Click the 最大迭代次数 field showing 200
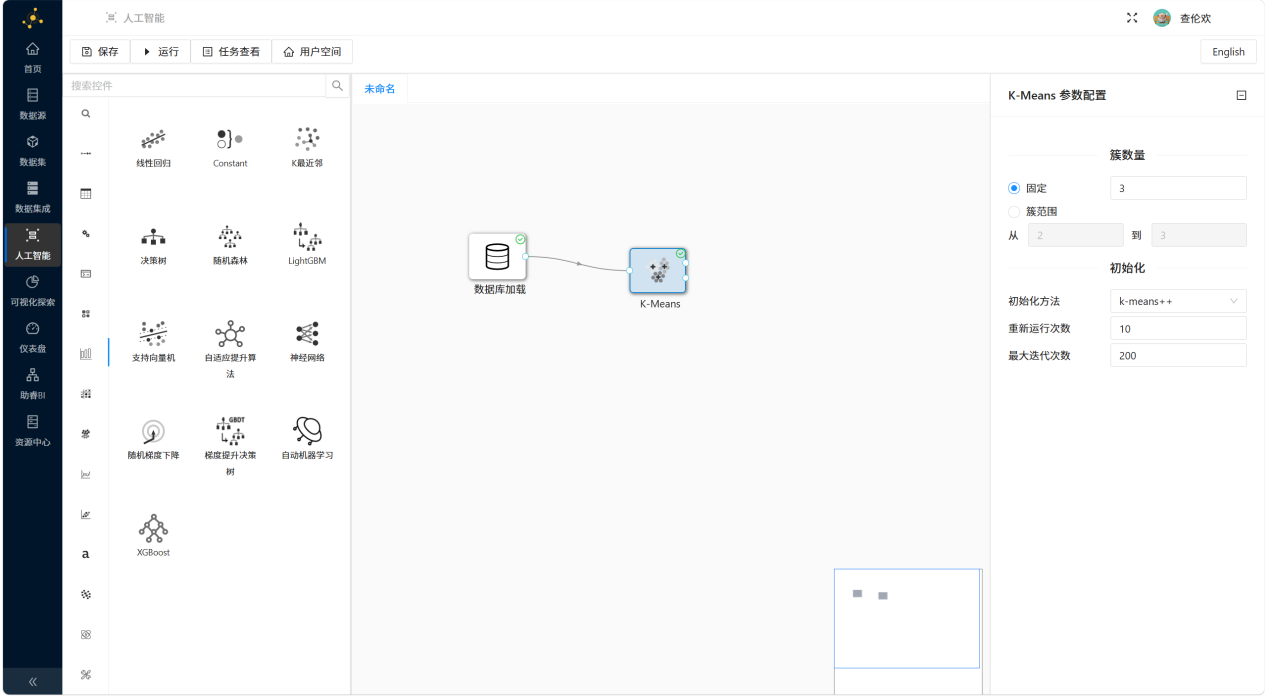The height and width of the screenshot is (697, 1267). 1178,355
